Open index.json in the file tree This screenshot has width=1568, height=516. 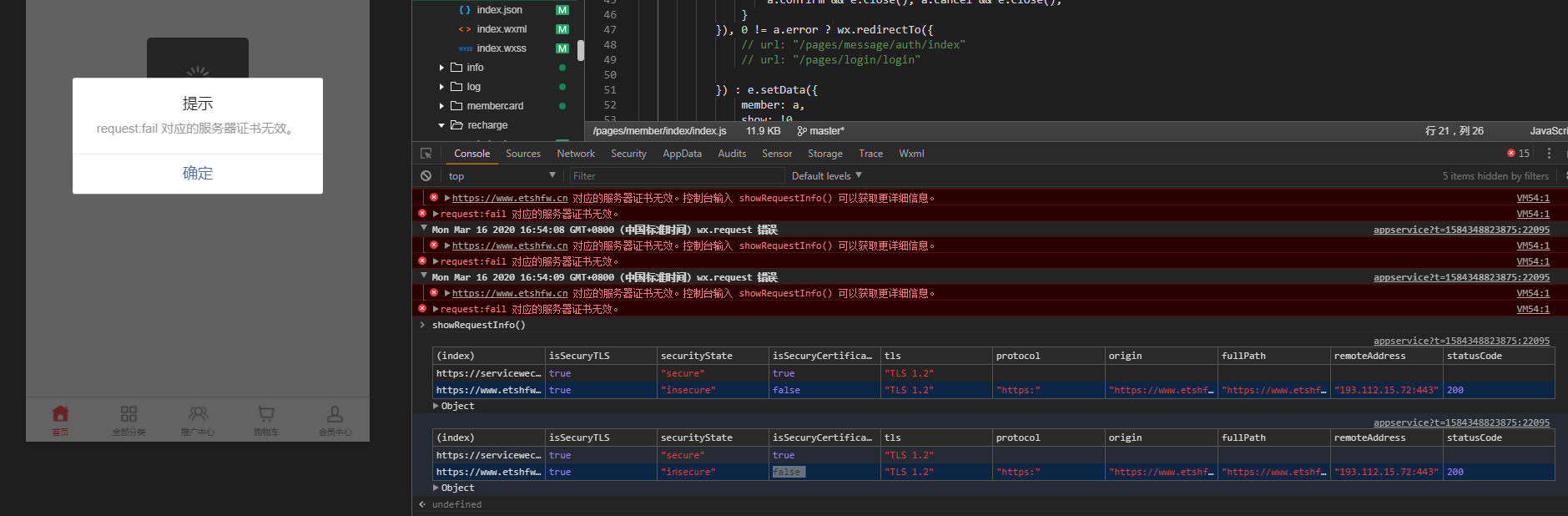499,10
